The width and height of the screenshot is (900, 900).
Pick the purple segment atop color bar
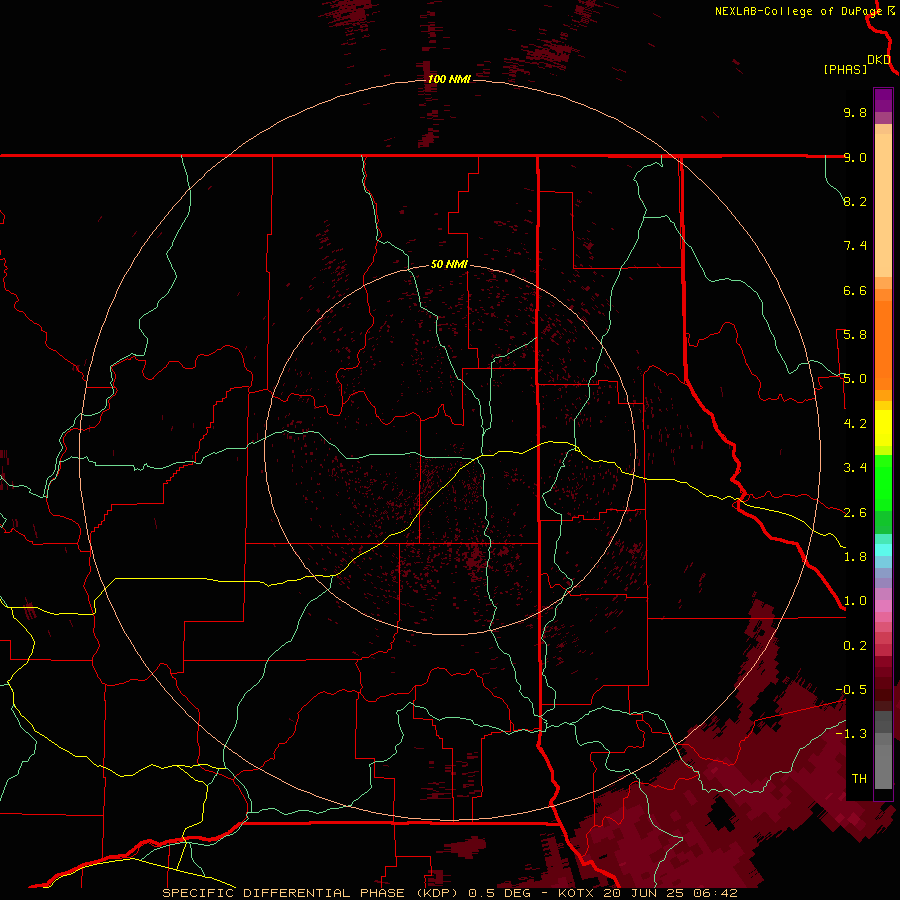(x=883, y=100)
